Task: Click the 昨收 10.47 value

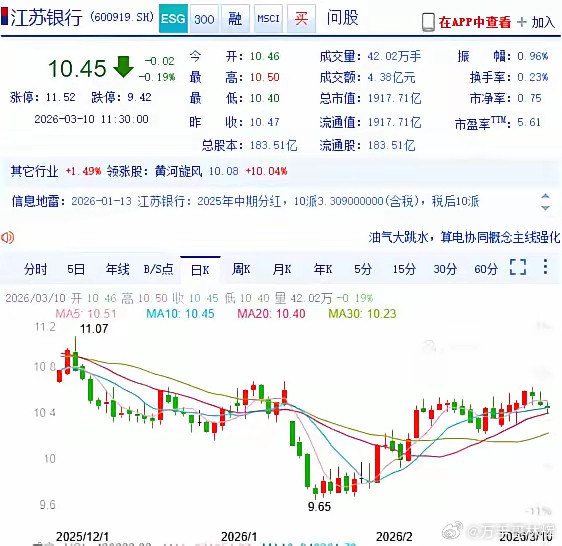Action: [265, 122]
